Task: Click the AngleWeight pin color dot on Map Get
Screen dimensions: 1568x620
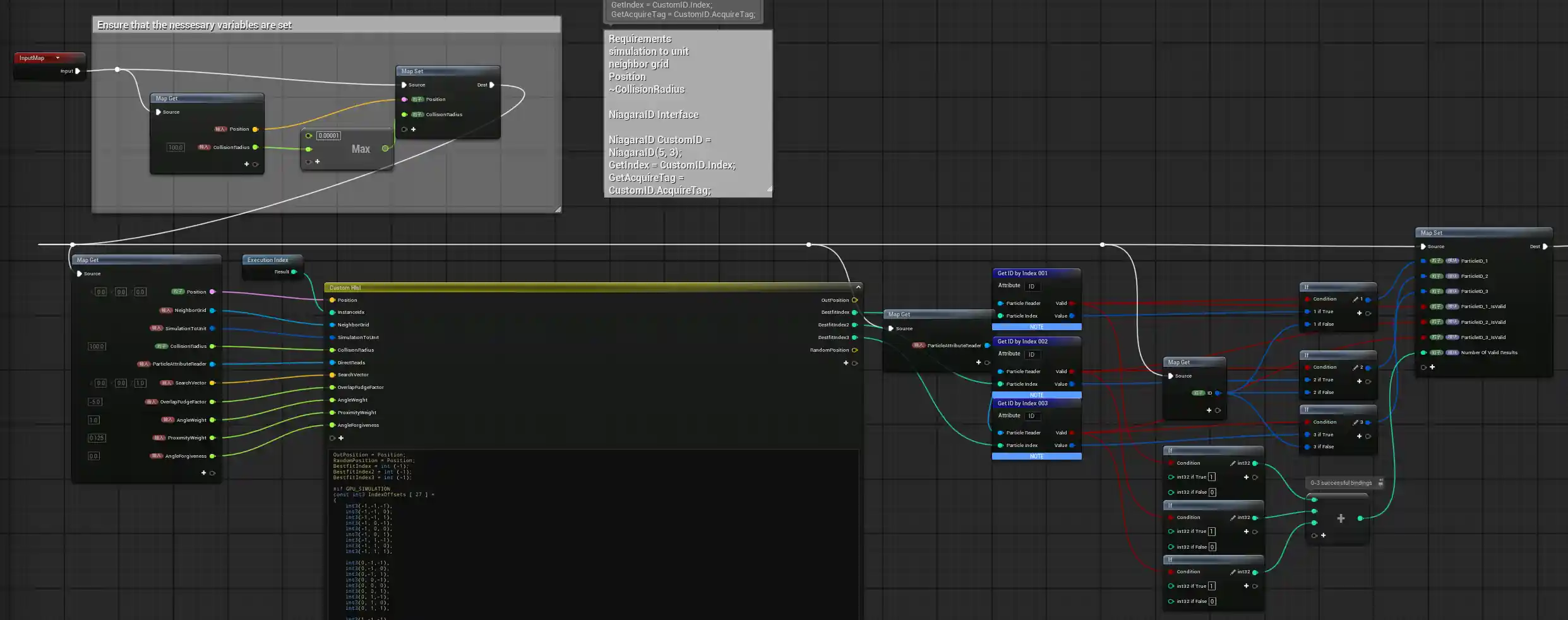Action: (213, 420)
